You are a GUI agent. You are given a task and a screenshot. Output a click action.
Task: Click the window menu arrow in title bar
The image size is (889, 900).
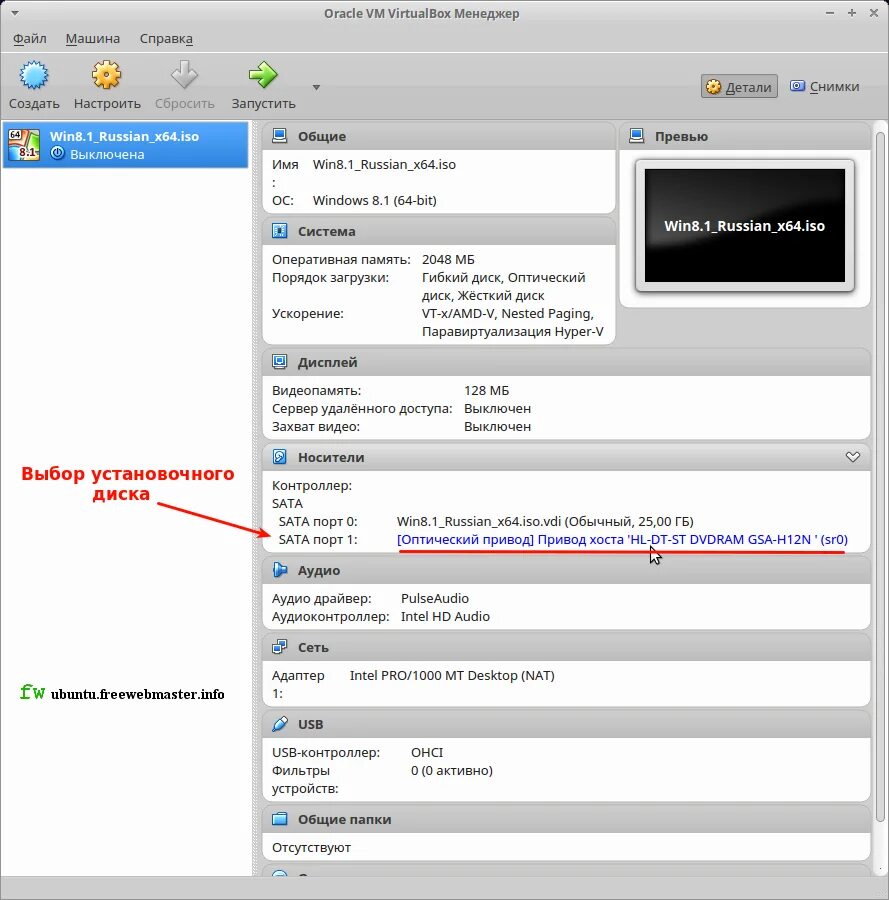click(15, 13)
